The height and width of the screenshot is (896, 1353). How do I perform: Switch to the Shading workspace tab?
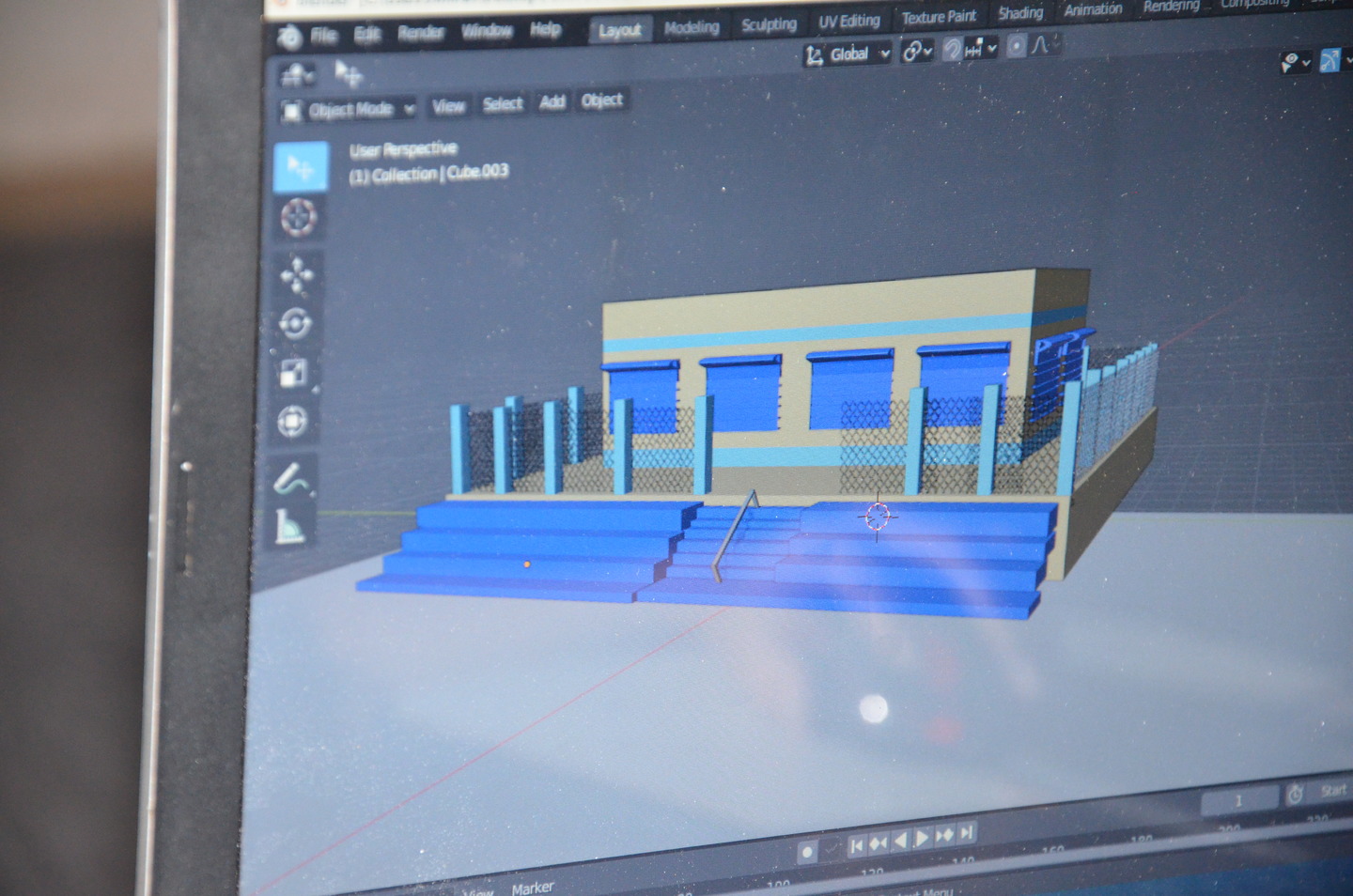pos(1020,12)
